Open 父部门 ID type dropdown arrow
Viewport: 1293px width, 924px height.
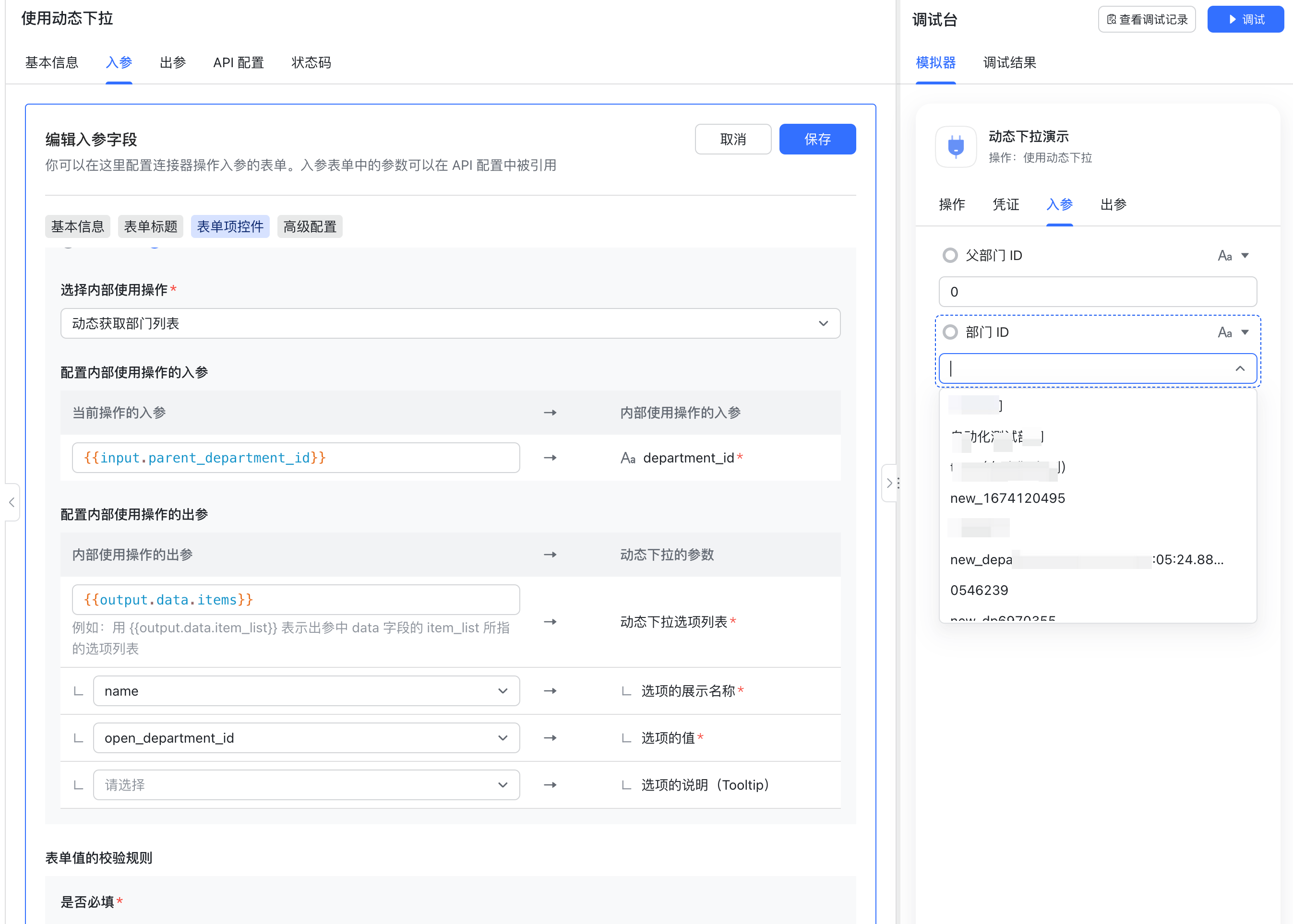click(x=1245, y=256)
